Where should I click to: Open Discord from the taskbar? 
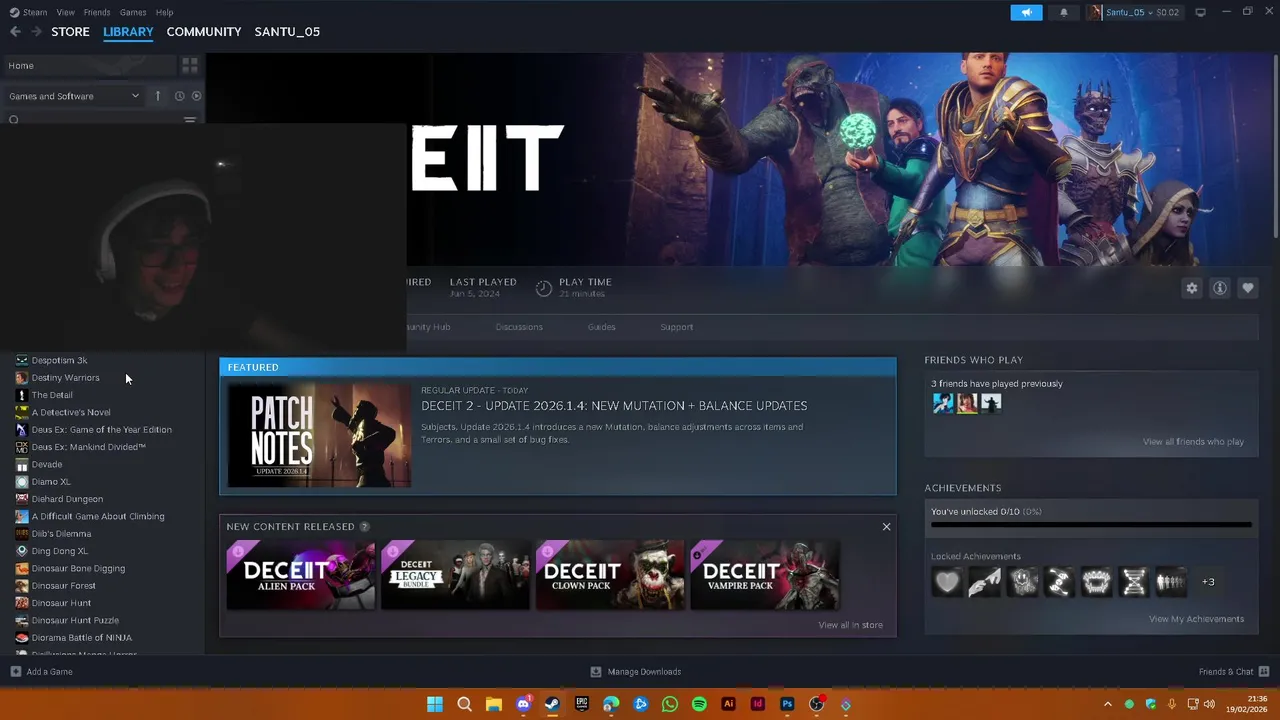tap(523, 704)
